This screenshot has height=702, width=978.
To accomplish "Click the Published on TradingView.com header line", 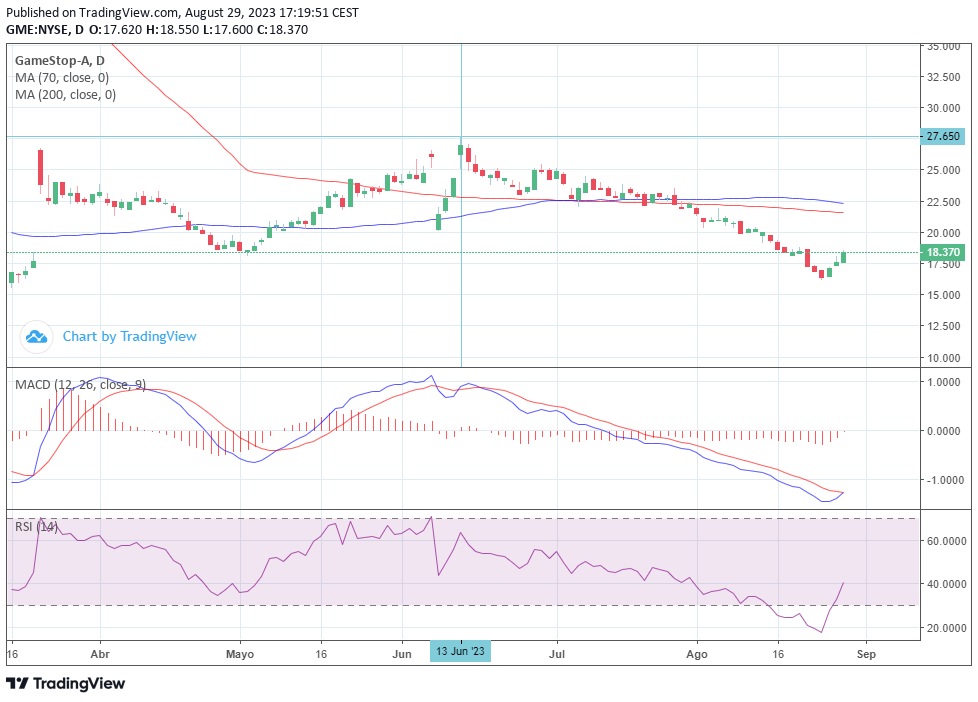I will (182, 12).
